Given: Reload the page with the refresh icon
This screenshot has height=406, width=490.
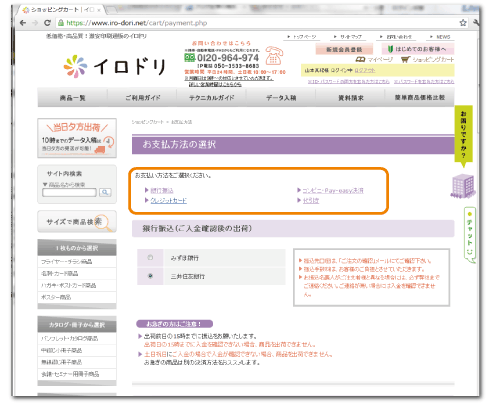Looking at the screenshot, I should (47, 23).
